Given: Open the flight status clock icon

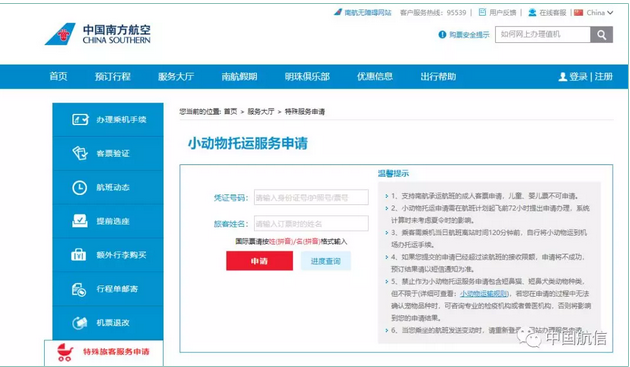Looking at the screenshot, I should 80,187.
